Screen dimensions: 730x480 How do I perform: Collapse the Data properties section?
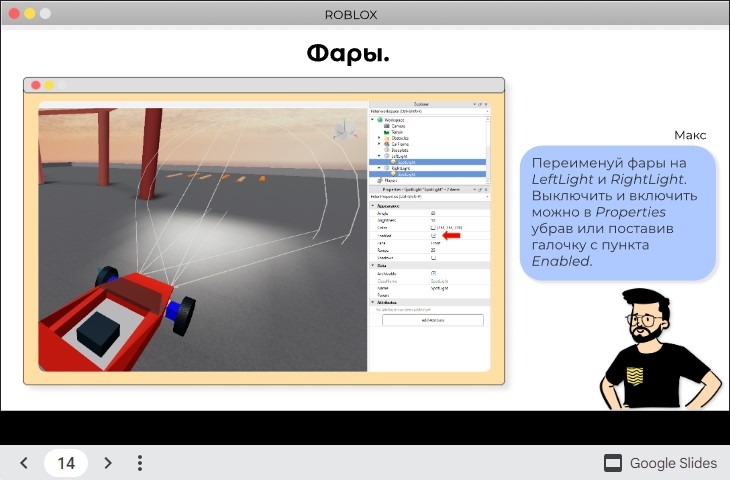(x=372, y=265)
